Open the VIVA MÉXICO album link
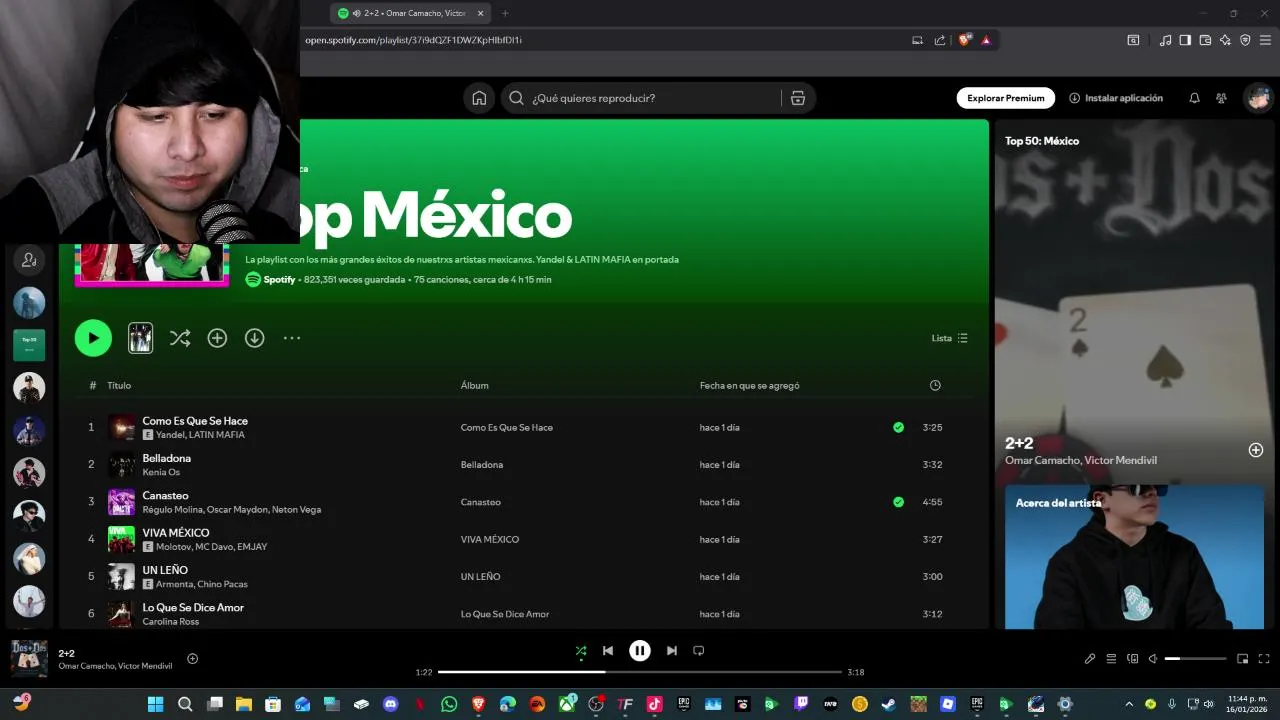Viewport: 1280px width, 720px height. [x=490, y=539]
